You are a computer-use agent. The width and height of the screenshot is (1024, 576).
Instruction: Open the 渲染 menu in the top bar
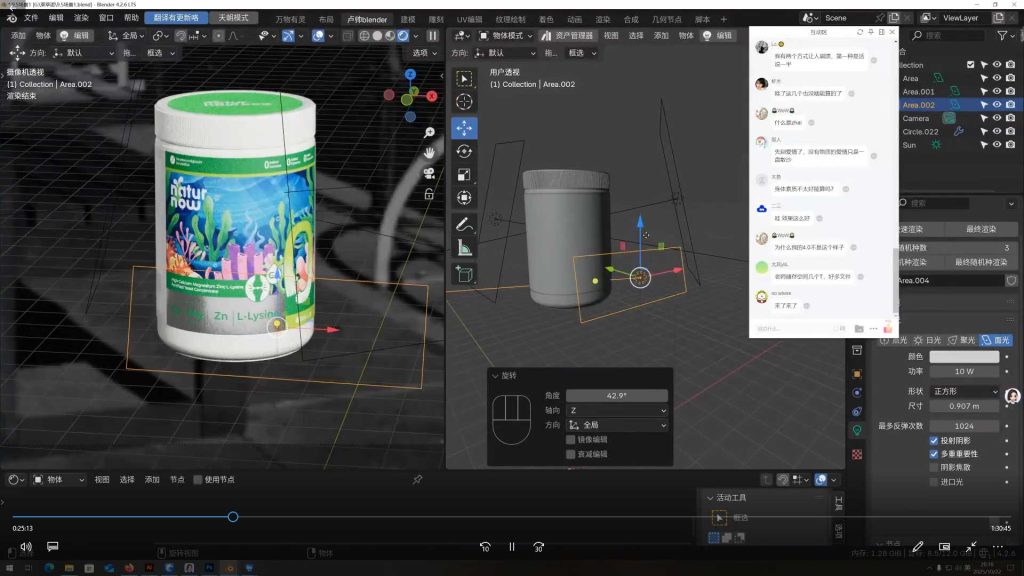click(x=79, y=16)
